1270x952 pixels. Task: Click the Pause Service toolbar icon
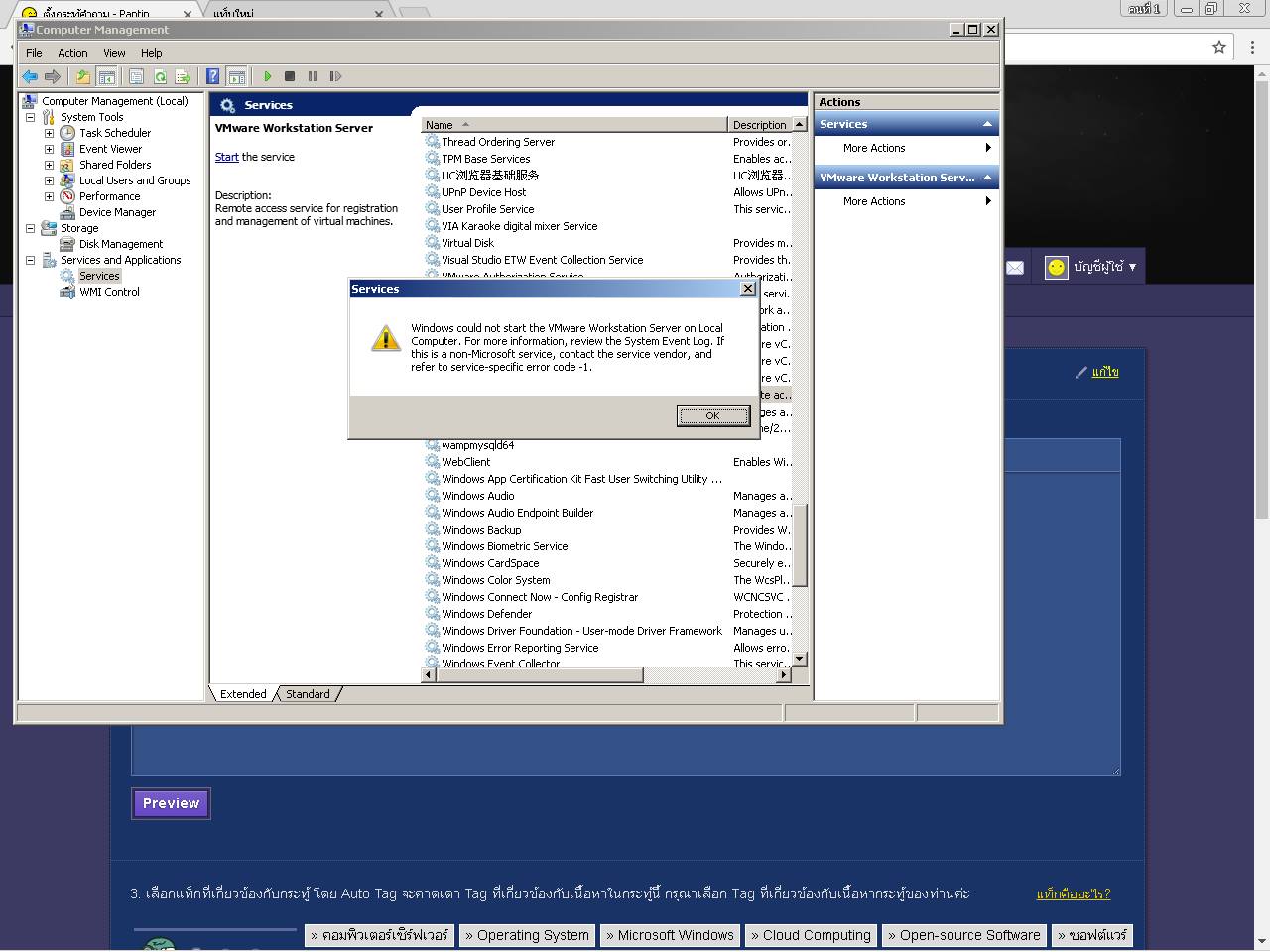[x=313, y=76]
